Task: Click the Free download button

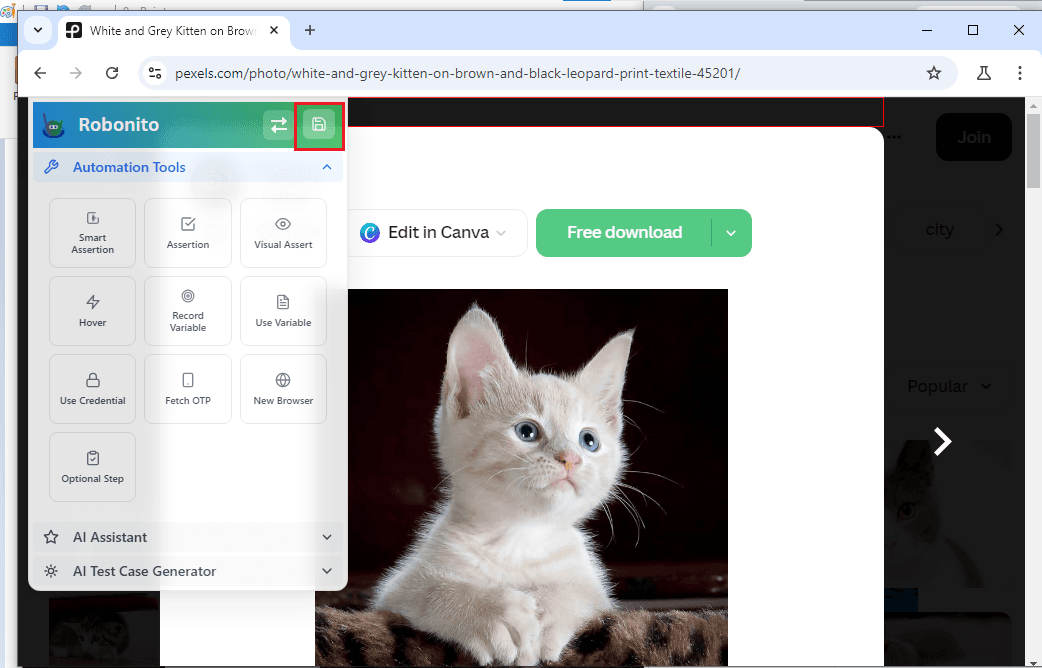Action: point(624,233)
